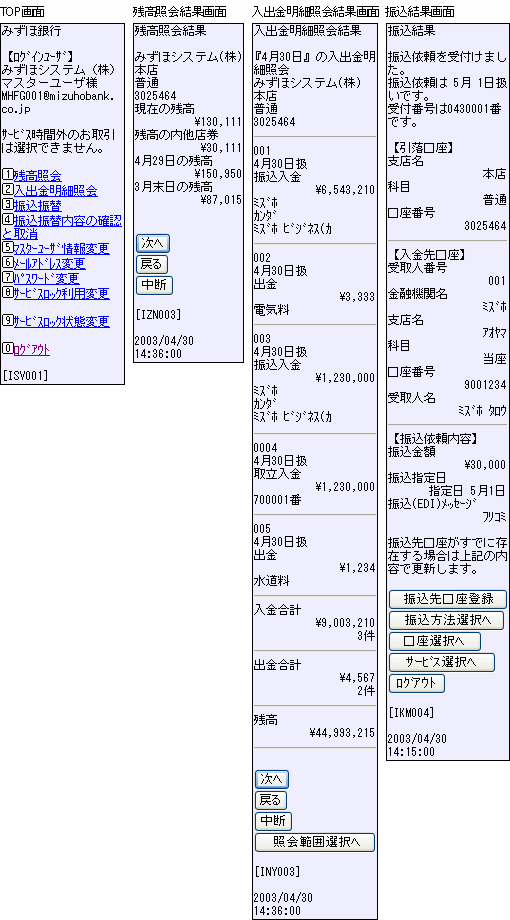
Task: Open the サービスロック状態変更 link
Action: 61,322
